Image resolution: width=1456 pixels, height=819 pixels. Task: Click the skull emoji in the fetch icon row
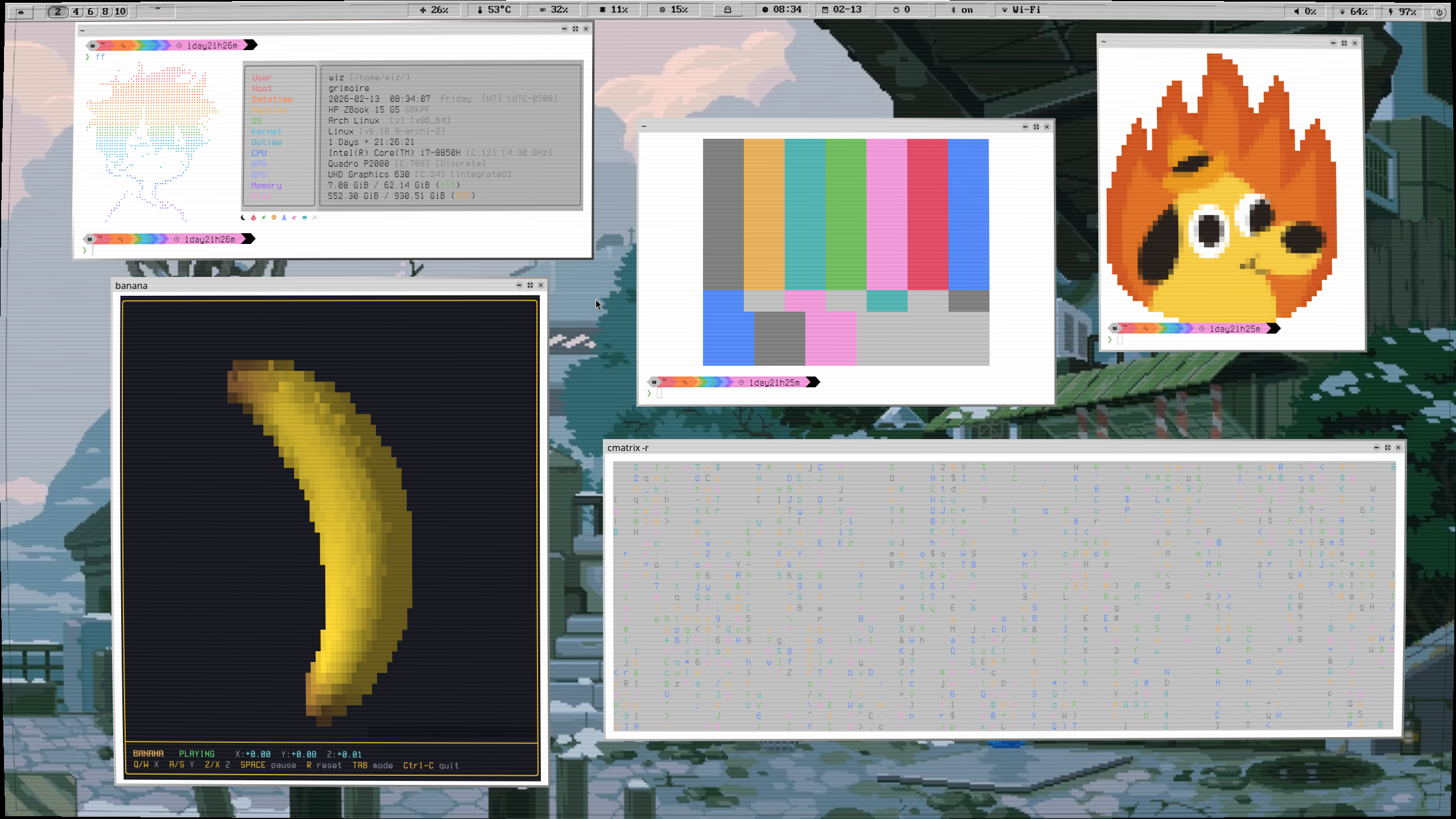pyautogui.click(x=274, y=217)
